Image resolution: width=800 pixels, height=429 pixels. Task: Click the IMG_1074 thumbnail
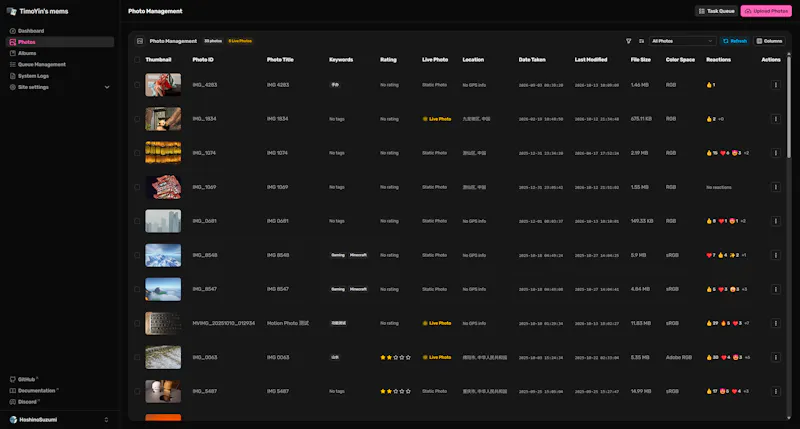[163, 153]
